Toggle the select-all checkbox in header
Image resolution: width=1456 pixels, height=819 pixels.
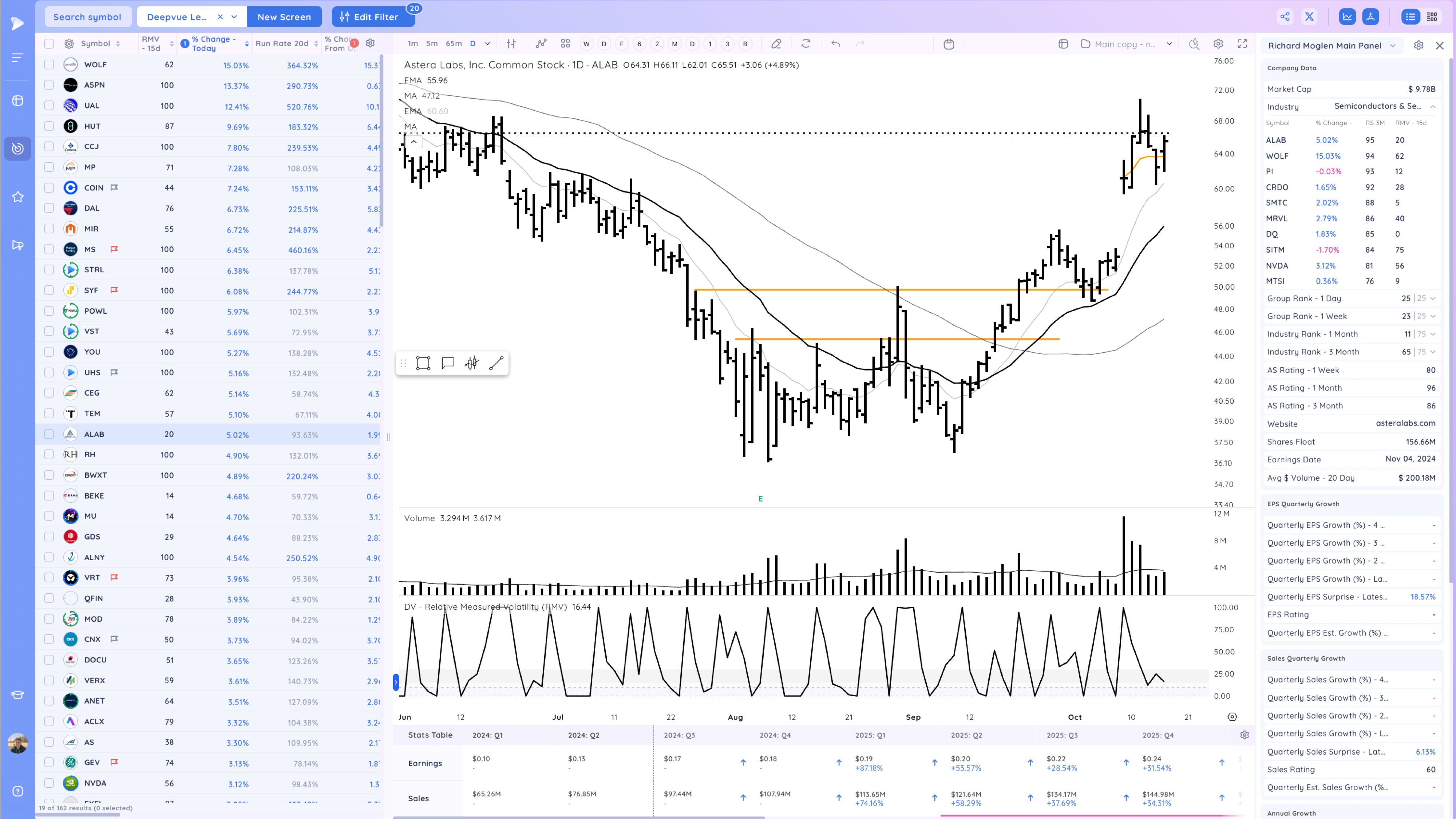(49, 44)
